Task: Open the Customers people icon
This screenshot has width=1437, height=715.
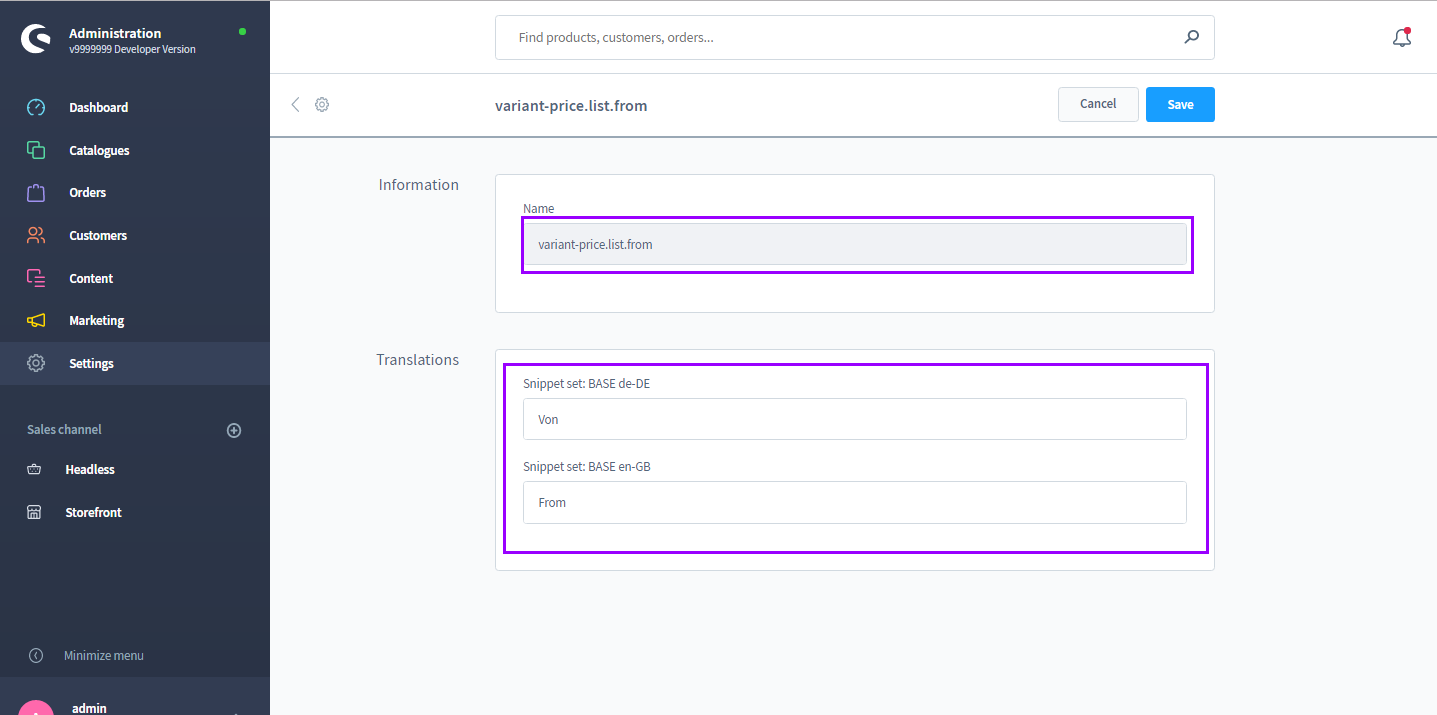Action: pyautogui.click(x=36, y=235)
